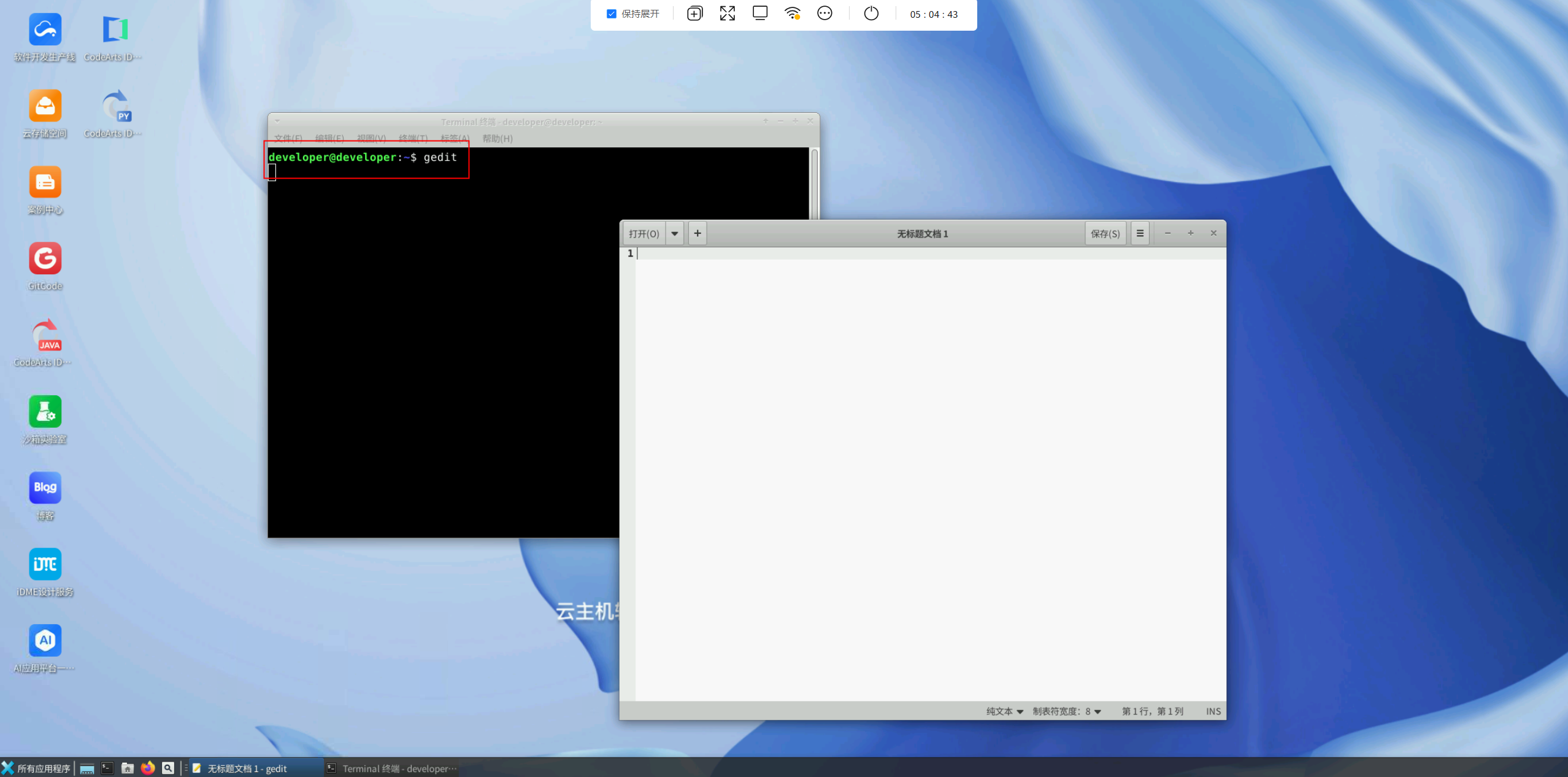The image size is (1568, 777).
Task: Open the AI application platform icon
Action: (x=45, y=641)
